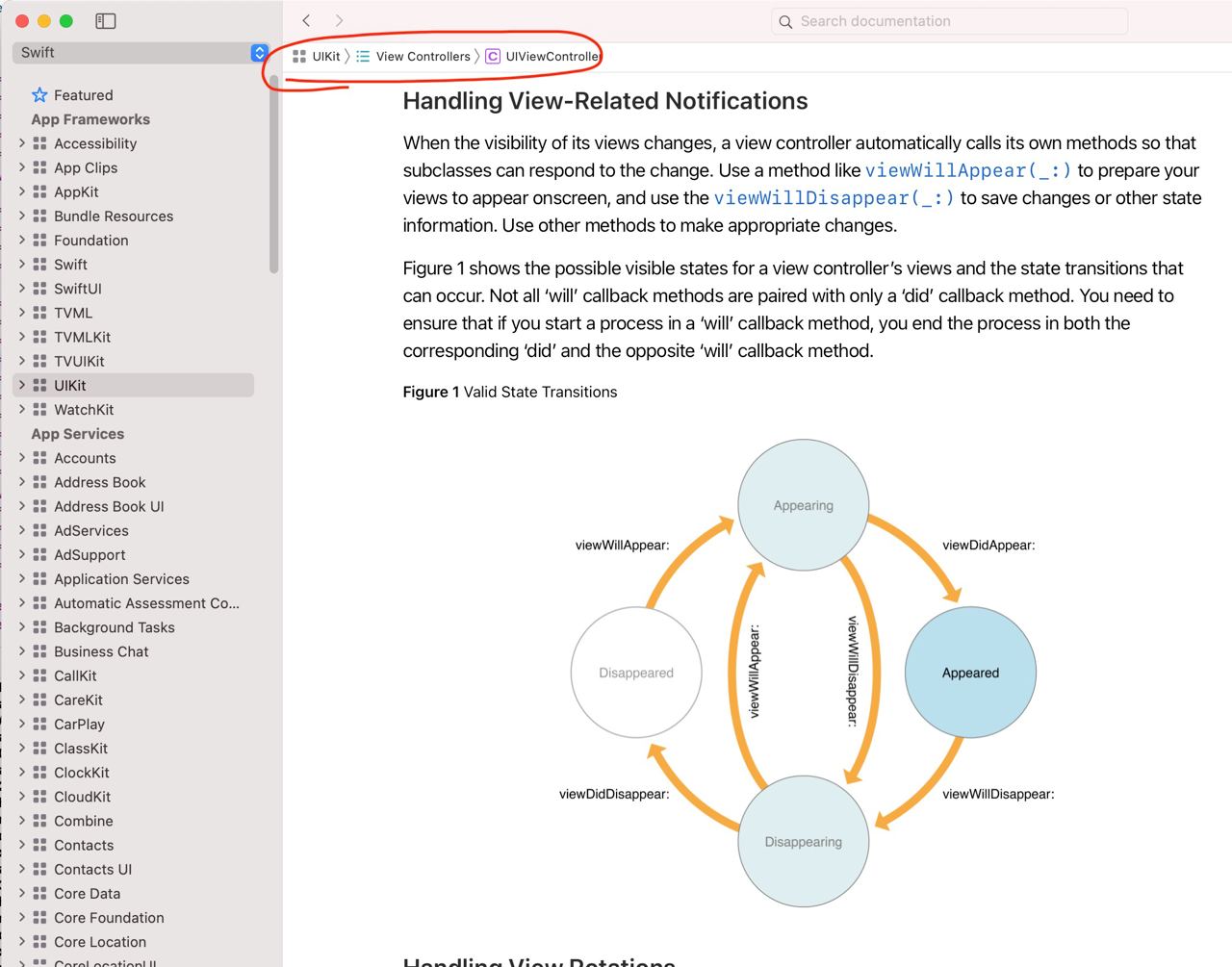Select ClockKit in the sidebar
The height and width of the screenshot is (967, 1232).
click(82, 773)
